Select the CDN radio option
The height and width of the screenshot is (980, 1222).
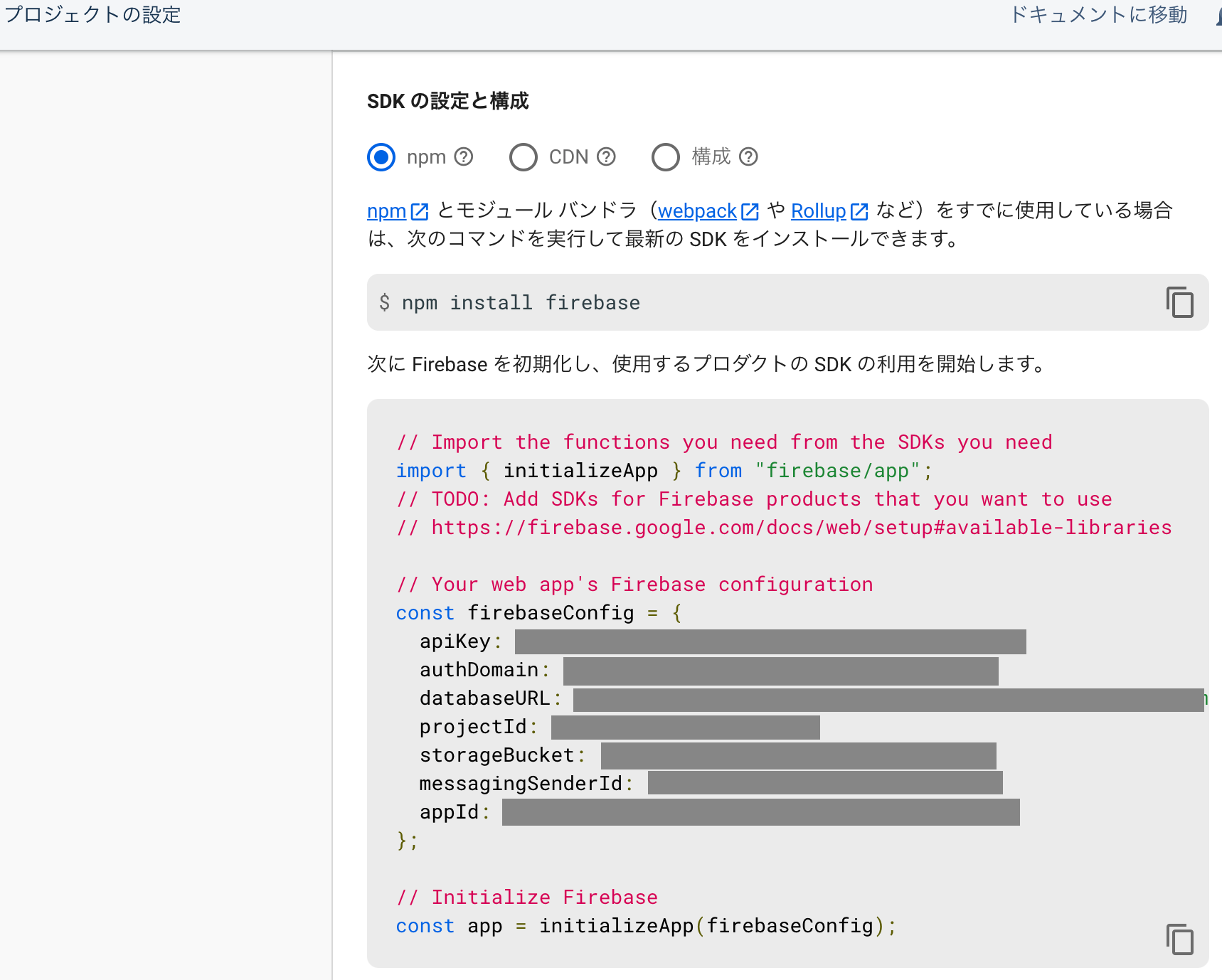(524, 156)
